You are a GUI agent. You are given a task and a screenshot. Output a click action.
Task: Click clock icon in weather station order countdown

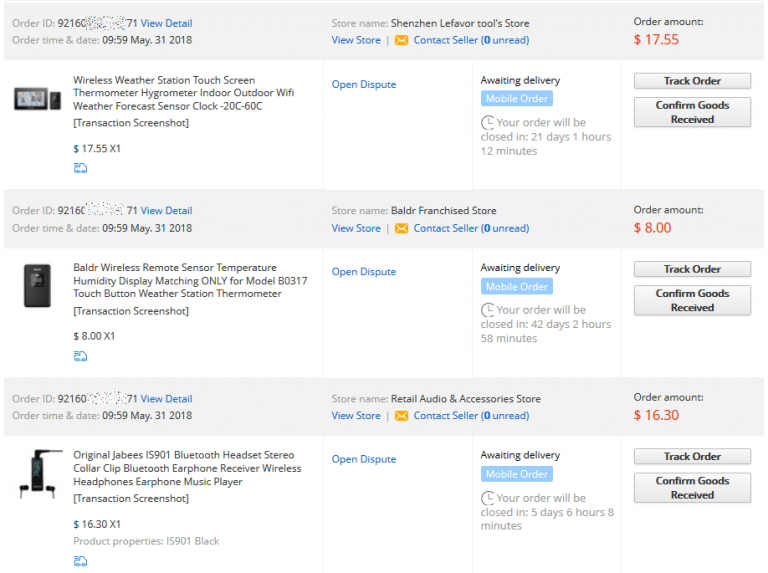point(487,122)
